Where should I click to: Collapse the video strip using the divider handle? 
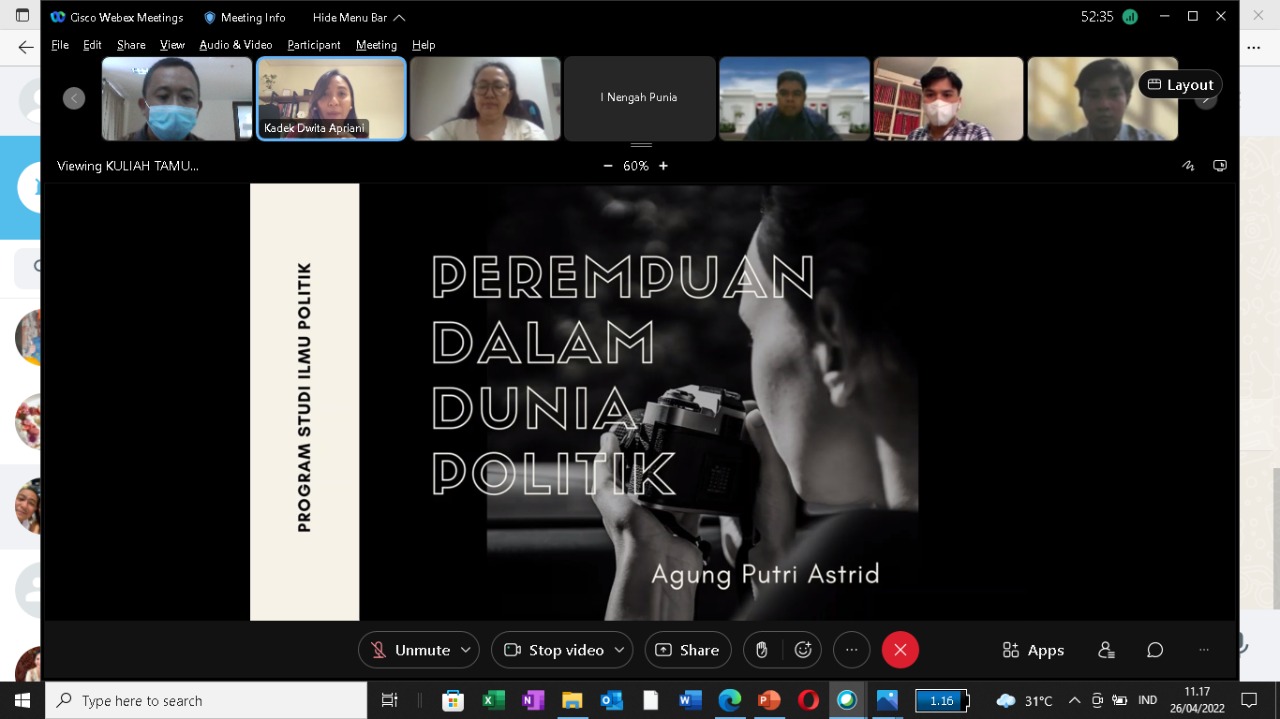point(641,145)
